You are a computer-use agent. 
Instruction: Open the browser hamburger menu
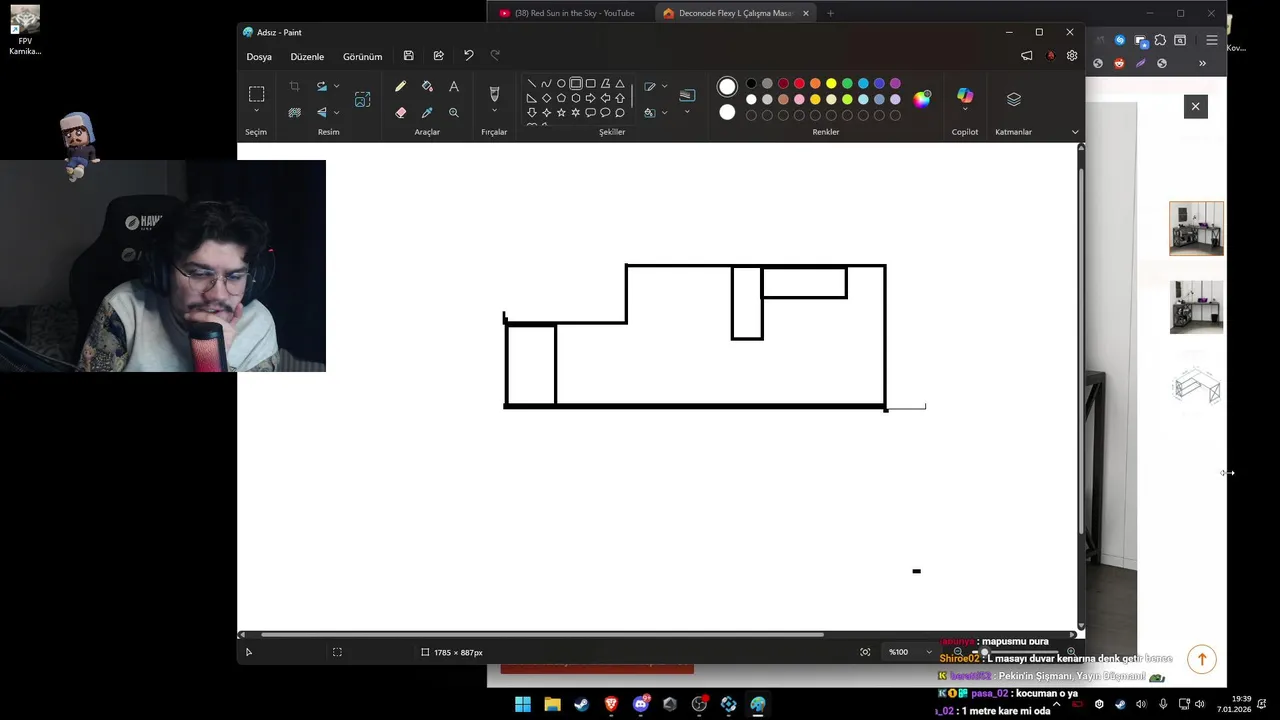(x=1212, y=40)
